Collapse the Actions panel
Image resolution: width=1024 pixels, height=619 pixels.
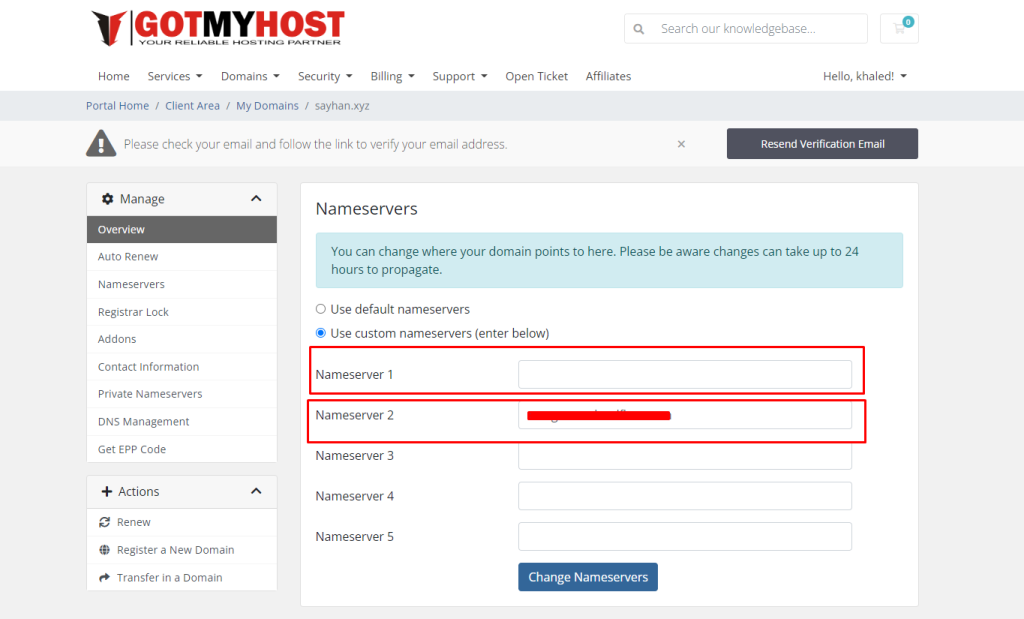pos(256,491)
